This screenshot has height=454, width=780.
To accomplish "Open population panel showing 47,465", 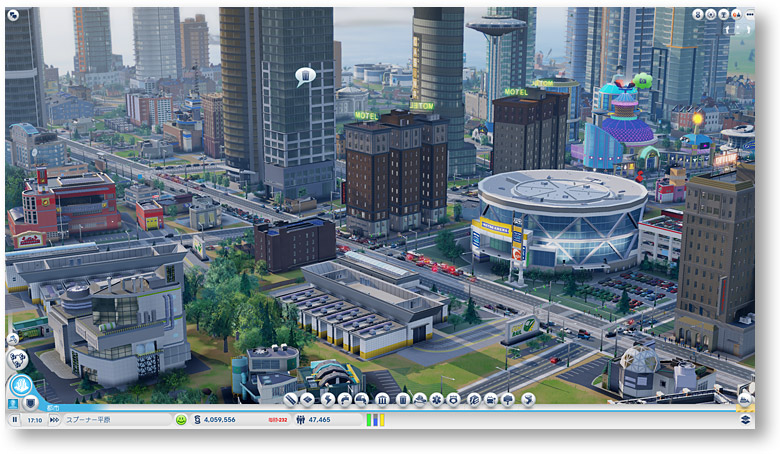I will pos(318,420).
